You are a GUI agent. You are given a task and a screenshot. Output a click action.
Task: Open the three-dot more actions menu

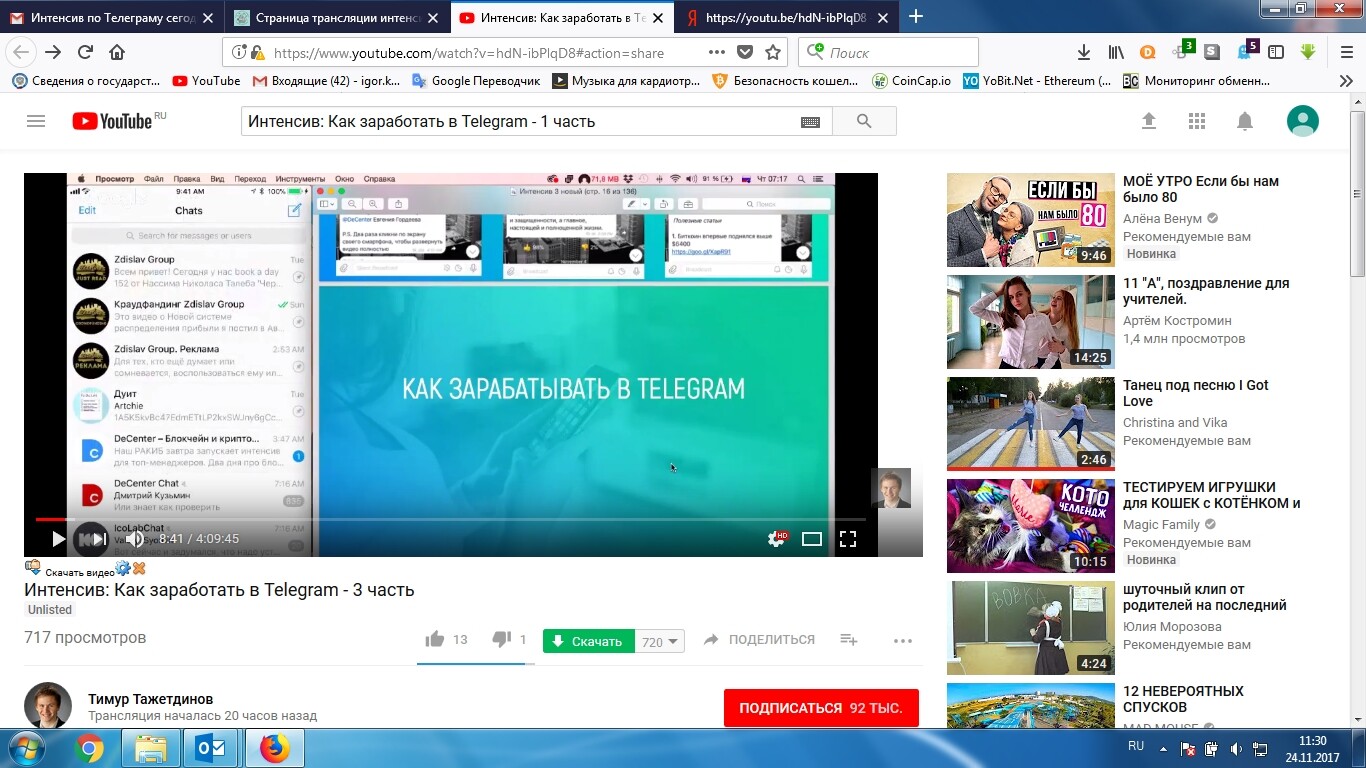tap(902, 640)
